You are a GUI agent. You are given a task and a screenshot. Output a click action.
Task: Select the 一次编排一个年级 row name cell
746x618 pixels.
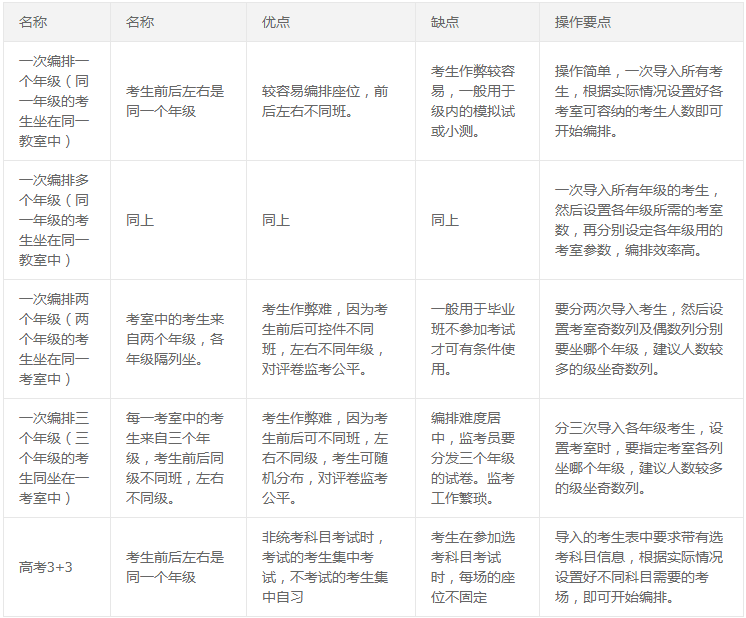(54, 101)
